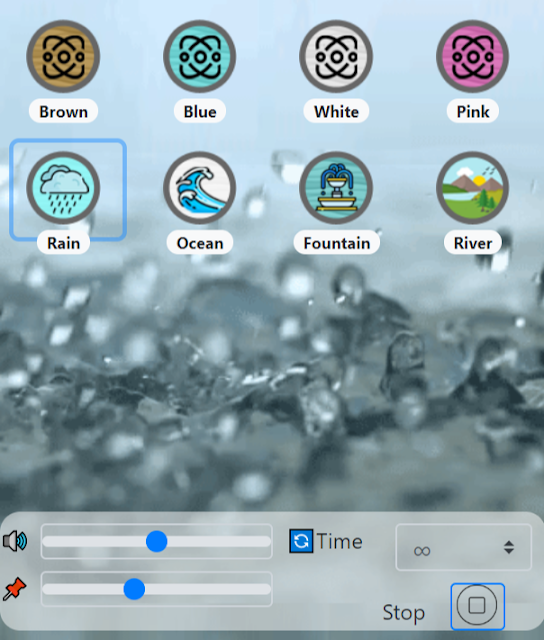Play the Pink noise sound
Viewport: 544px width, 640px height.
473,56
